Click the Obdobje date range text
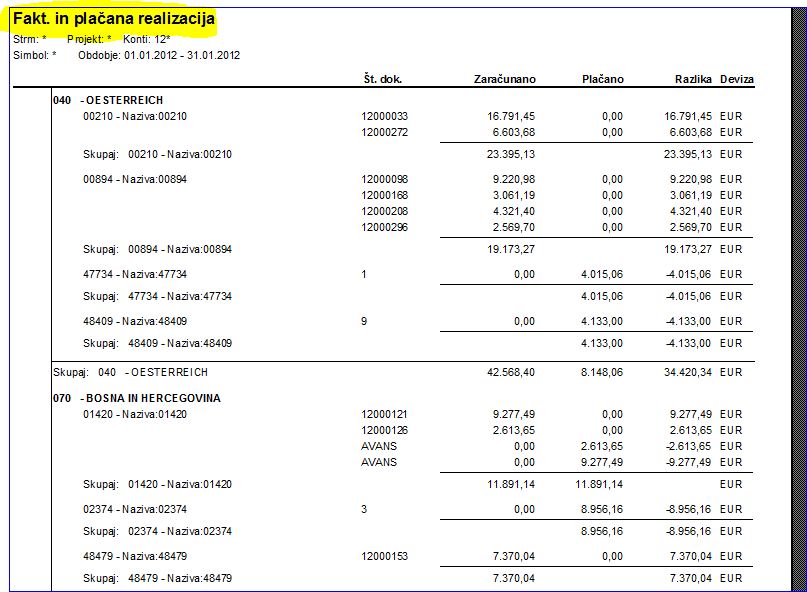Screen dimensions: 807x592 (159, 56)
